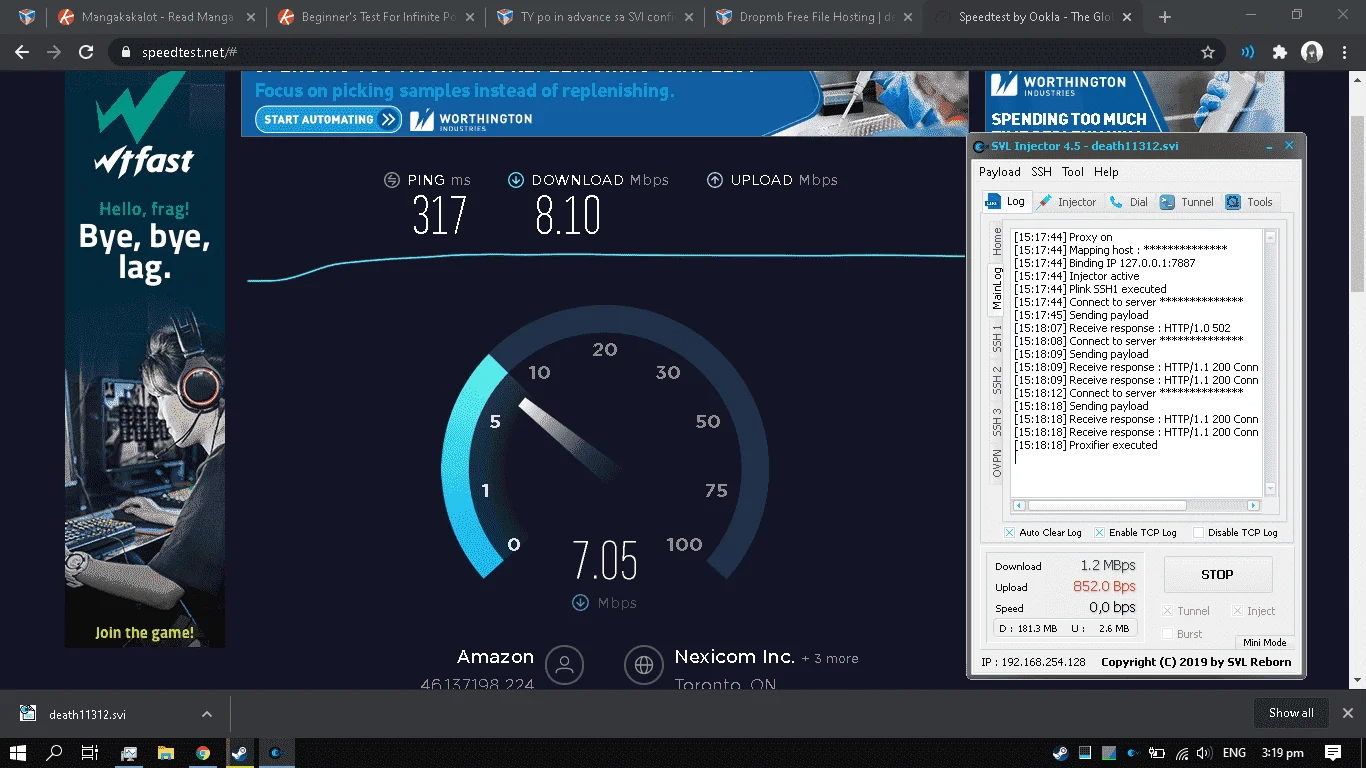1366x768 pixels.
Task: Open the SSH 3 vertical log tab
Action: (x=997, y=422)
